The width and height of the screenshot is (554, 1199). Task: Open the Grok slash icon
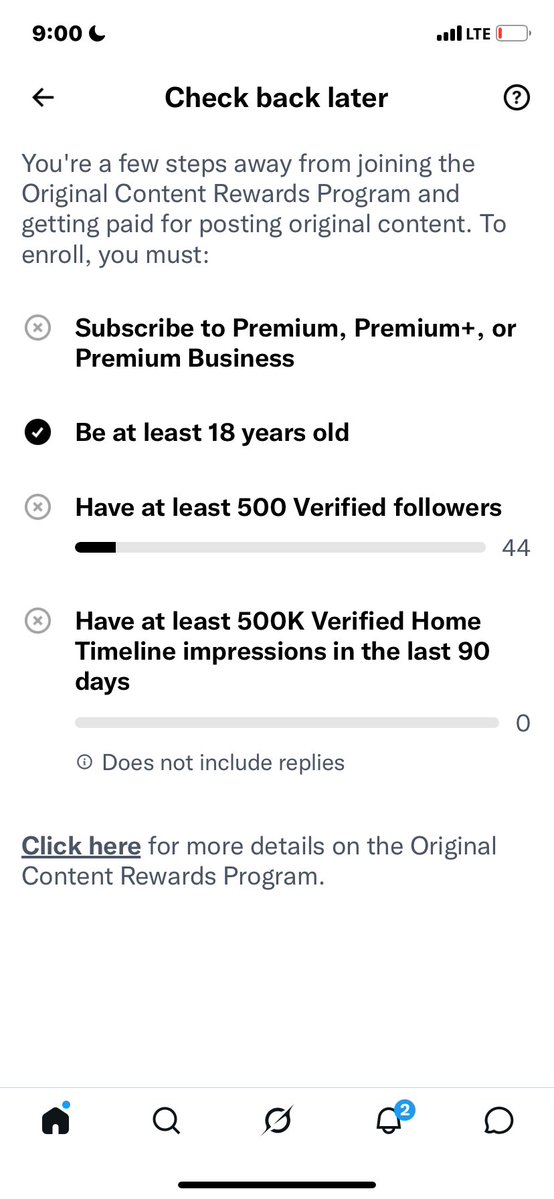coord(277,1121)
